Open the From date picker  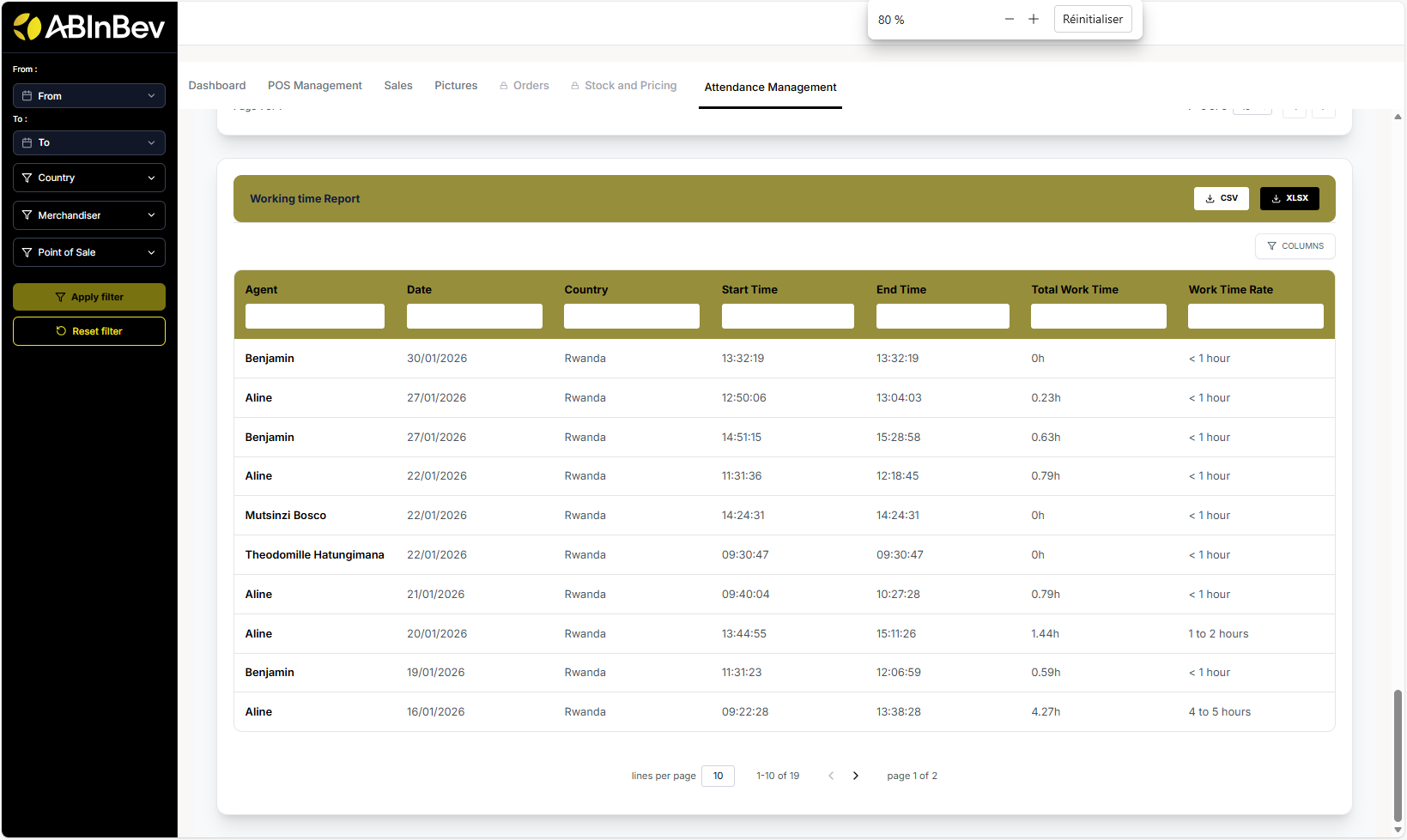pyautogui.click(x=89, y=96)
